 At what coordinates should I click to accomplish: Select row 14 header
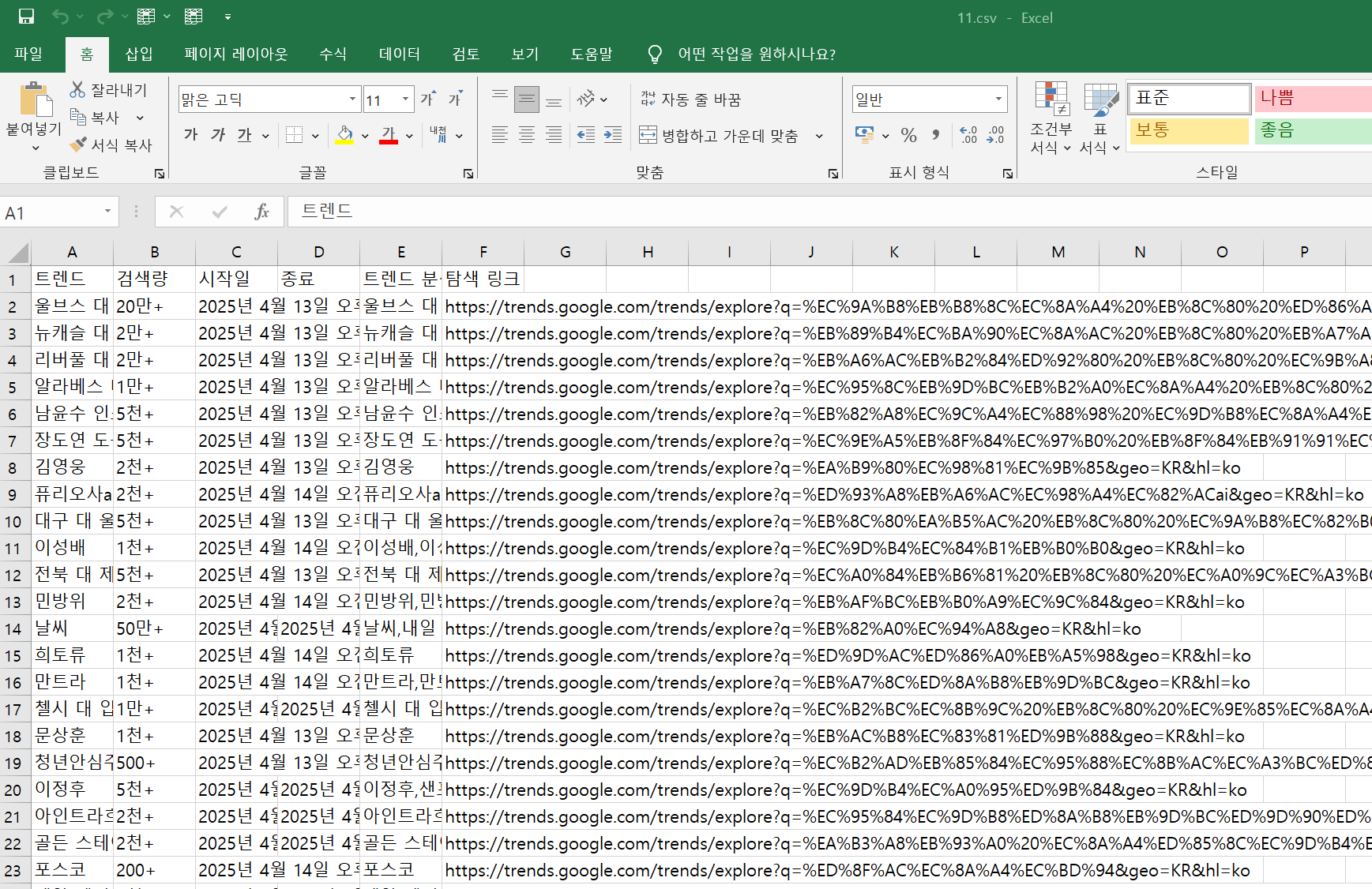click(x=13, y=629)
